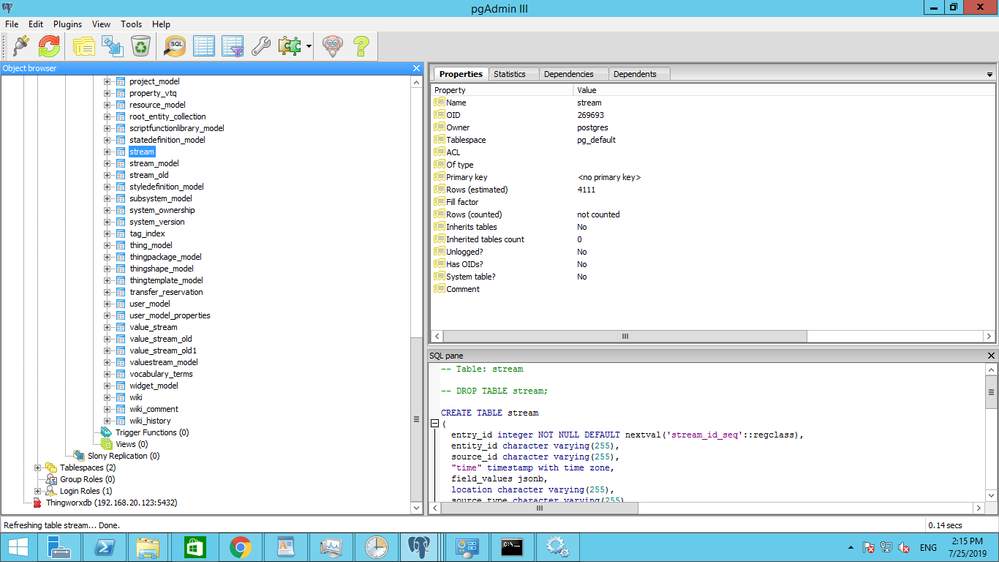Click the Tablespaces folder icon

click(51, 468)
